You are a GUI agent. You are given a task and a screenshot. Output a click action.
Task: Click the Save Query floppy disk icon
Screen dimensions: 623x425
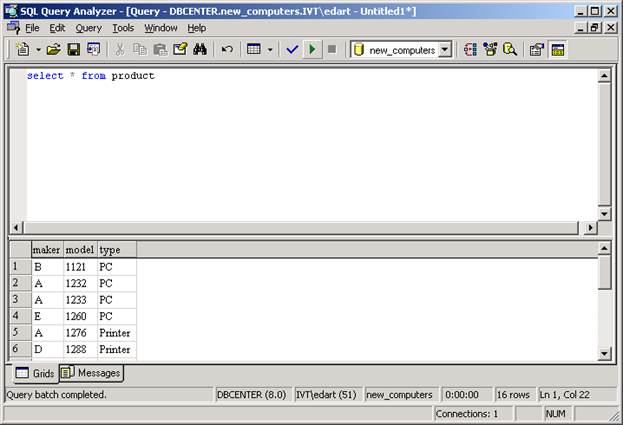click(x=74, y=50)
